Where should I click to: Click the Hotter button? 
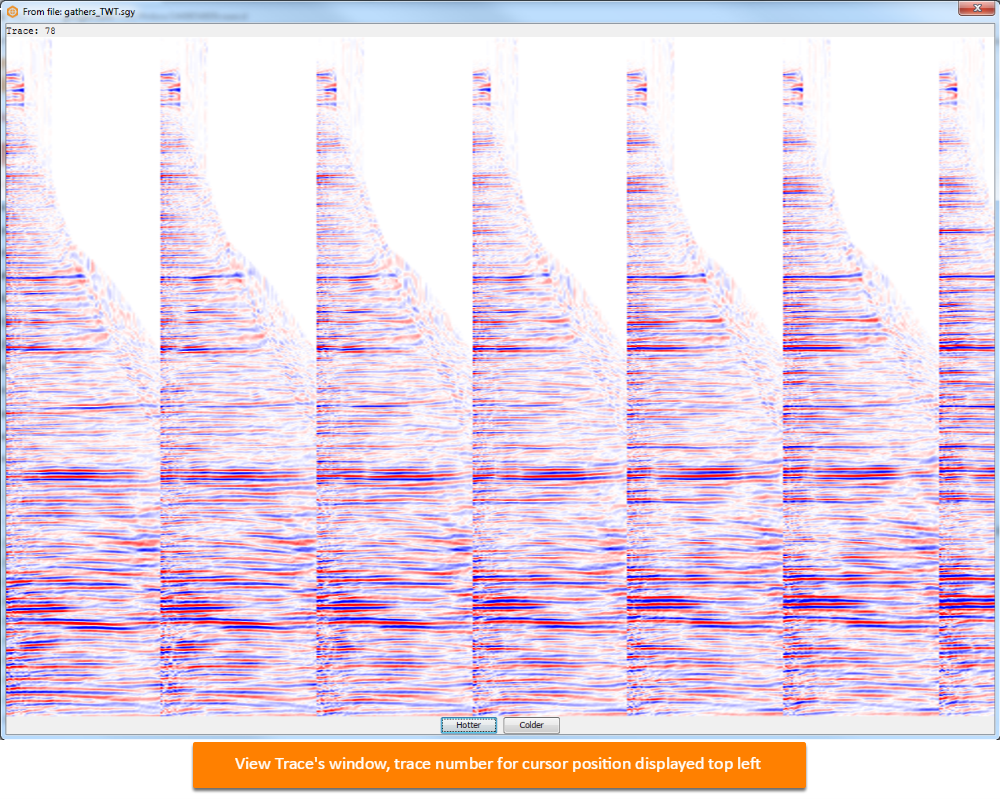point(468,725)
